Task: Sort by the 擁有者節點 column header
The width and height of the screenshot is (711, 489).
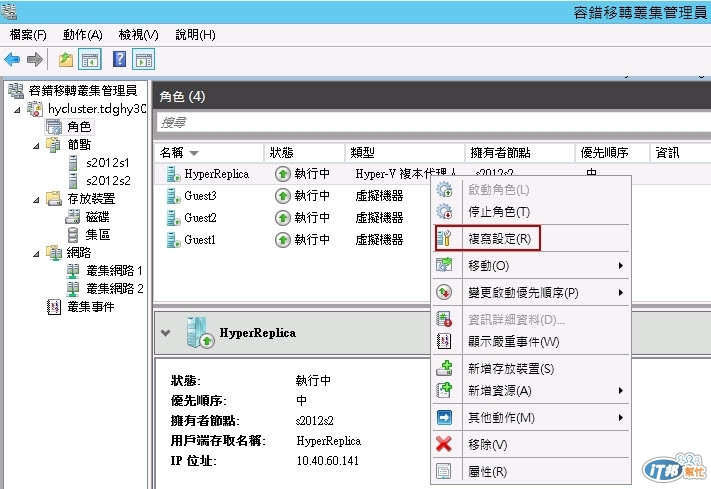Action: [x=520, y=153]
